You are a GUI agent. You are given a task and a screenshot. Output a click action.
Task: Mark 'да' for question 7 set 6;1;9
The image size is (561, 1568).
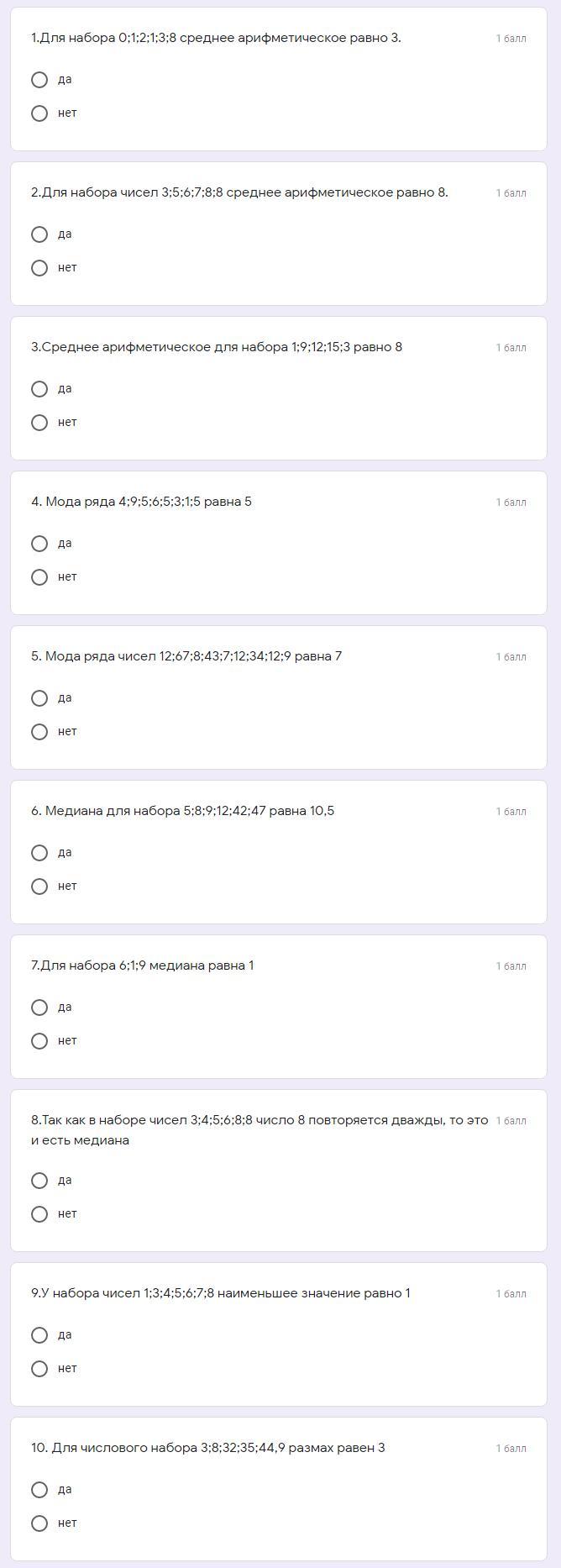point(39,1008)
